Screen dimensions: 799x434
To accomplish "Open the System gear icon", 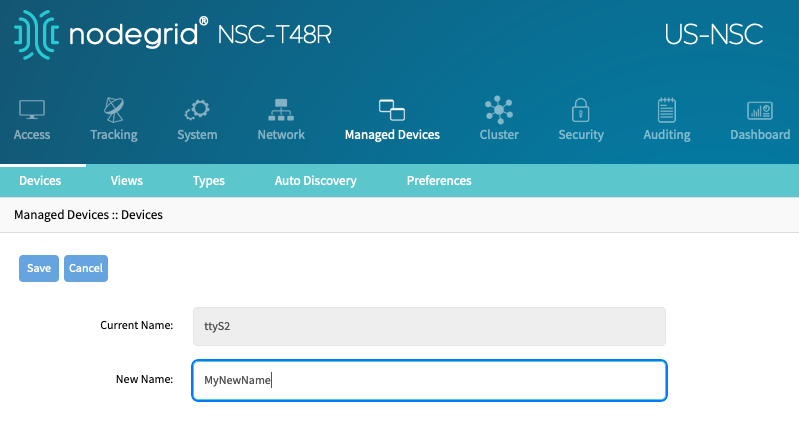I will tap(197, 110).
